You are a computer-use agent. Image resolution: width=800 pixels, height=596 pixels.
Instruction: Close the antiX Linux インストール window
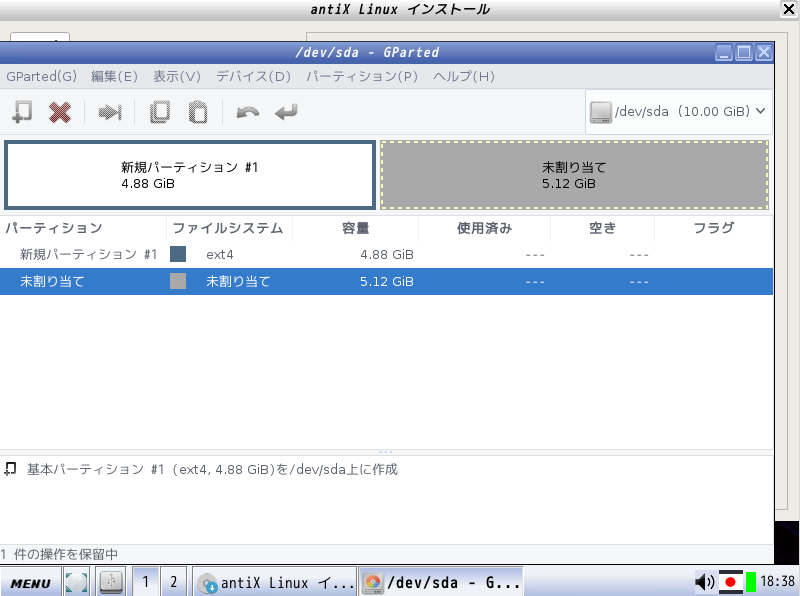click(x=789, y=9)
